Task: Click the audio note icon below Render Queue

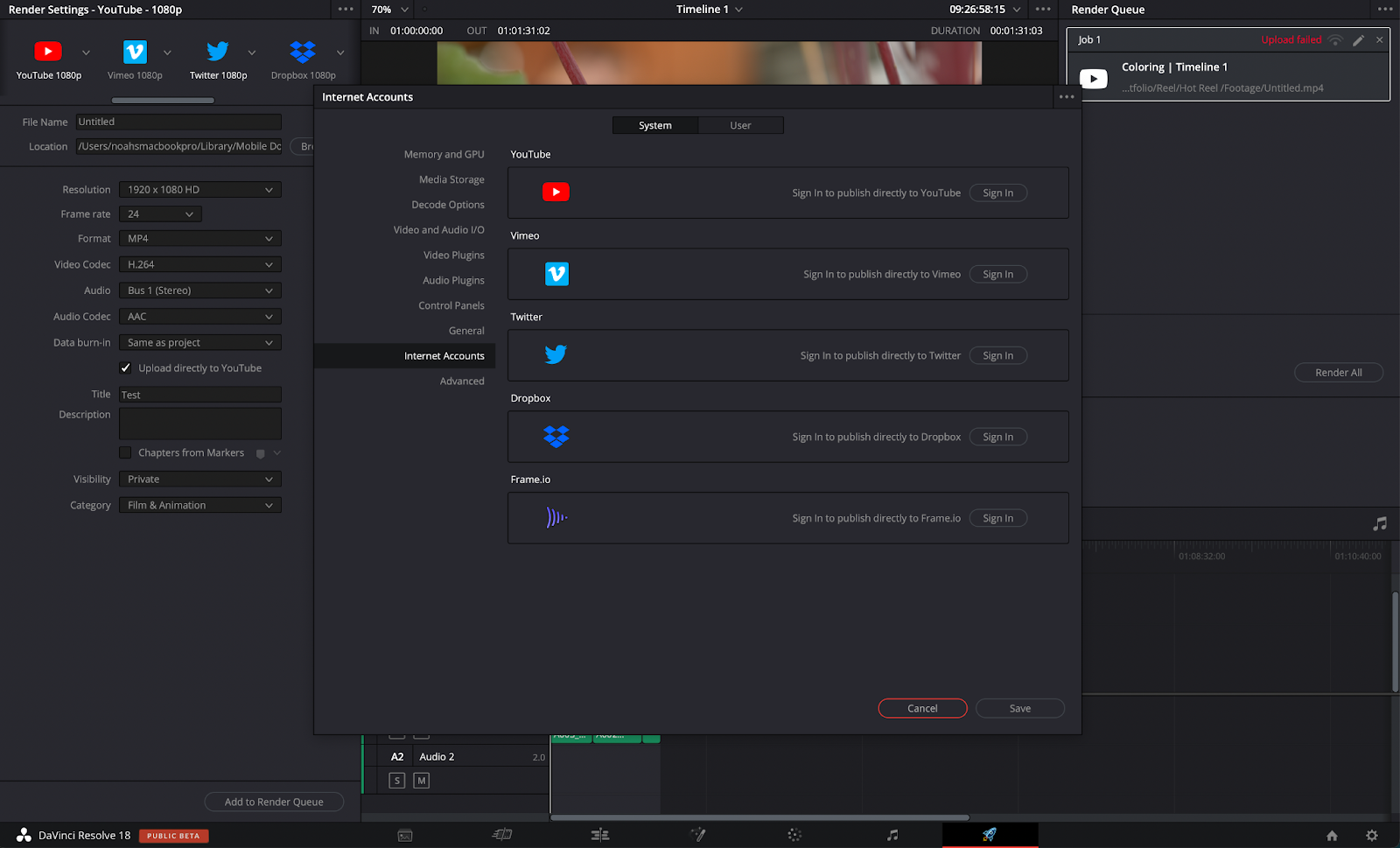Action: (1380, 524)
